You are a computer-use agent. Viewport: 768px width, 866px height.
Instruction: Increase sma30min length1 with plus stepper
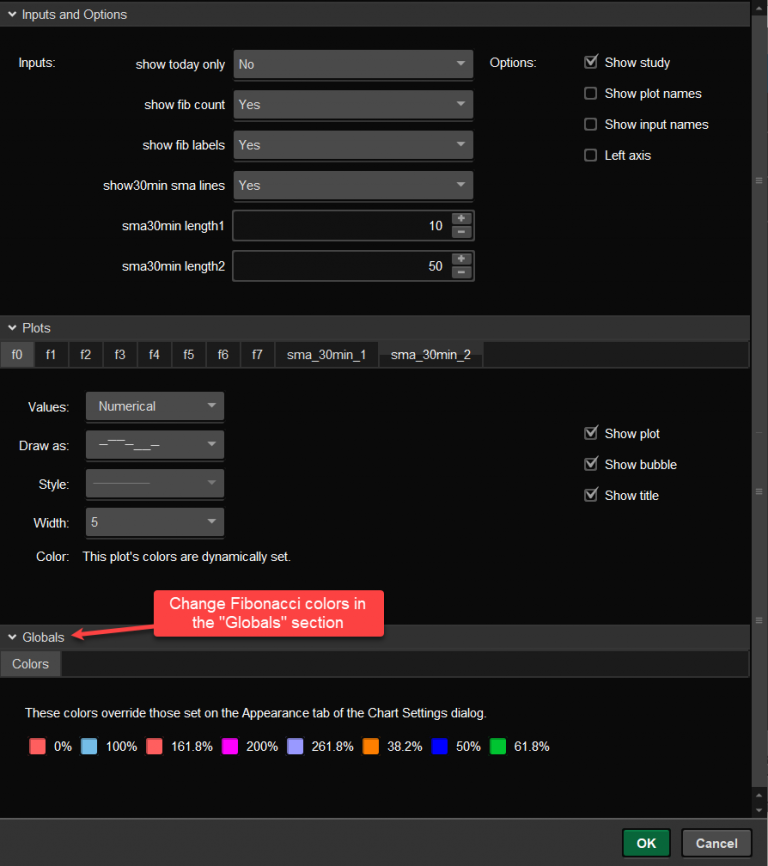[x=461, y=219]
